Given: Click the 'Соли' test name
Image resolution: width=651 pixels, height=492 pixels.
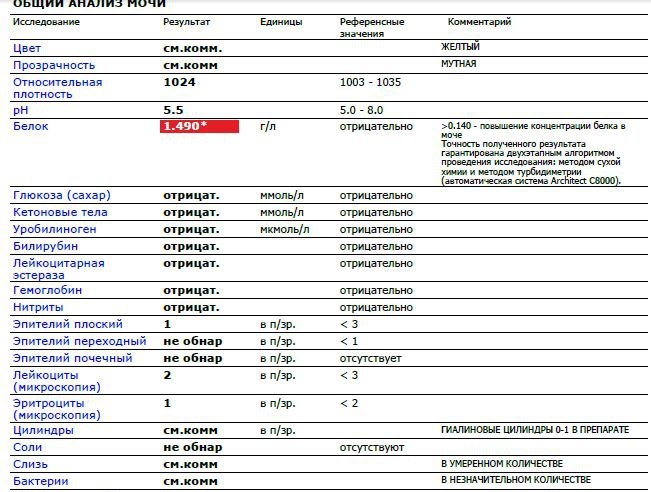Looking at the screenshot, I should click(27, 447).
